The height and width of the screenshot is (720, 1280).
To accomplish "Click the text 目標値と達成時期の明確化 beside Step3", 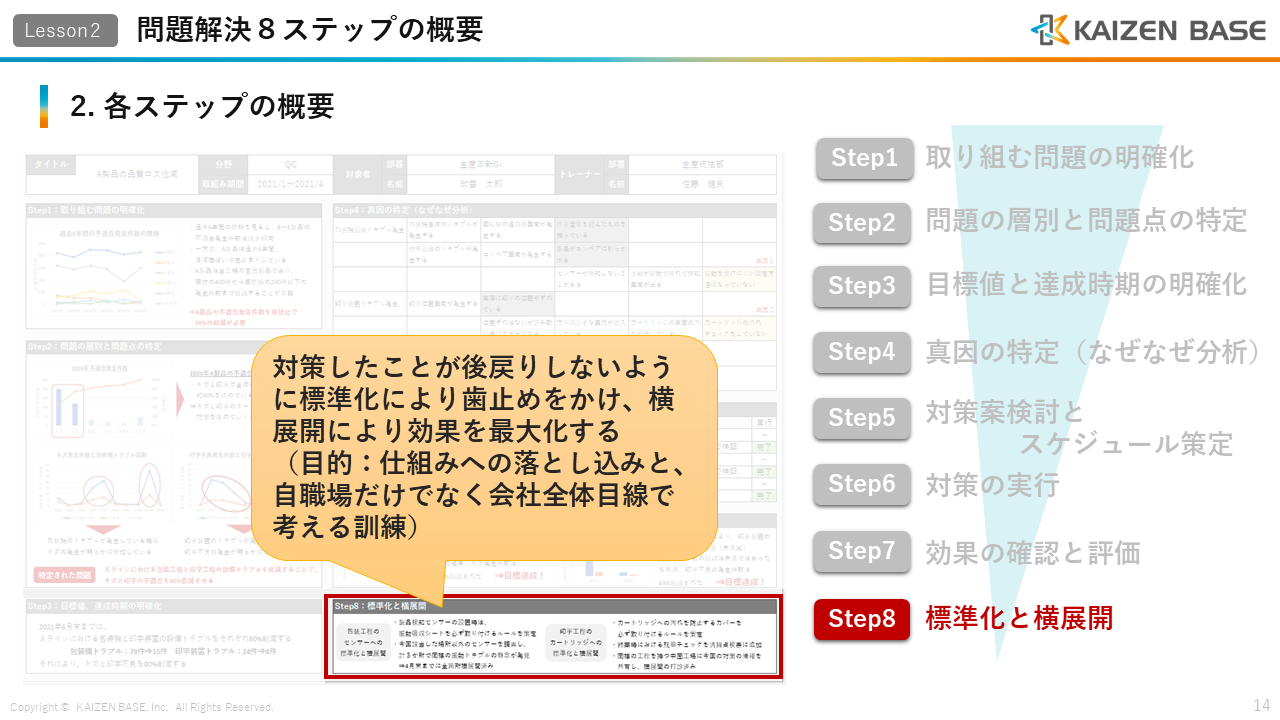I will [x=1086, y=284].
